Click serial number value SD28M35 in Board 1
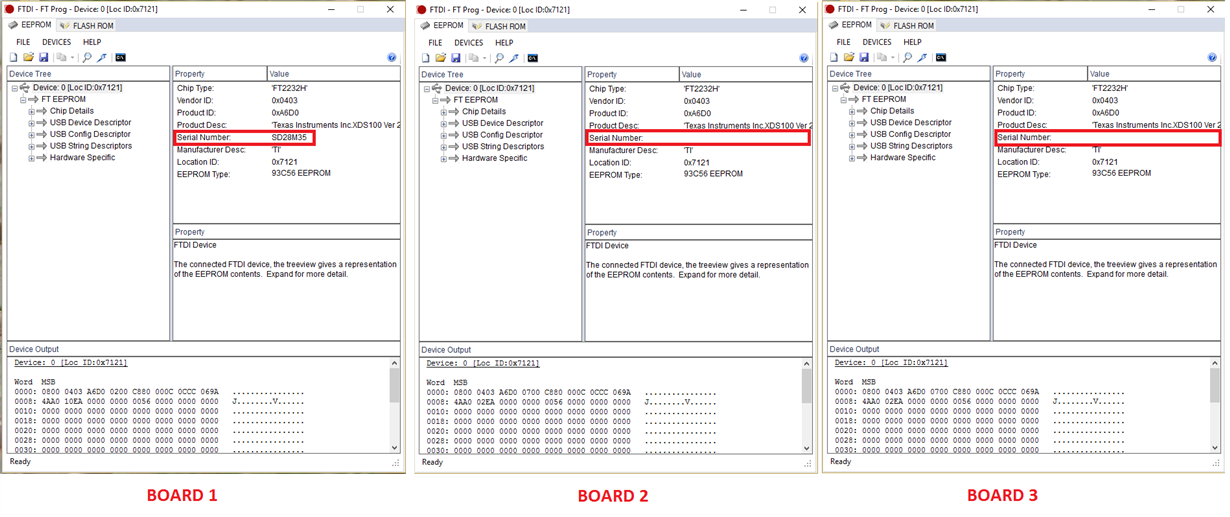1230x517 pixels. (290, 137)
